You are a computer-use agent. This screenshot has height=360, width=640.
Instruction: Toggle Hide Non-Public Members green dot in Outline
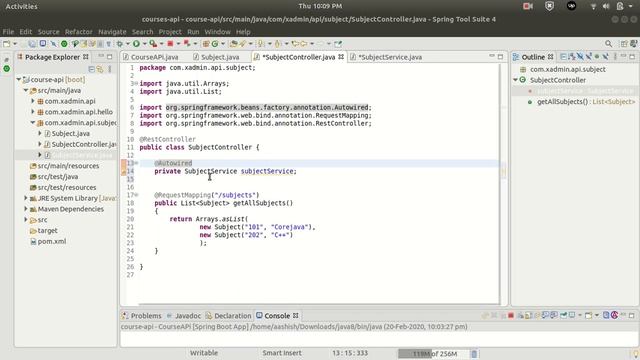597,57
